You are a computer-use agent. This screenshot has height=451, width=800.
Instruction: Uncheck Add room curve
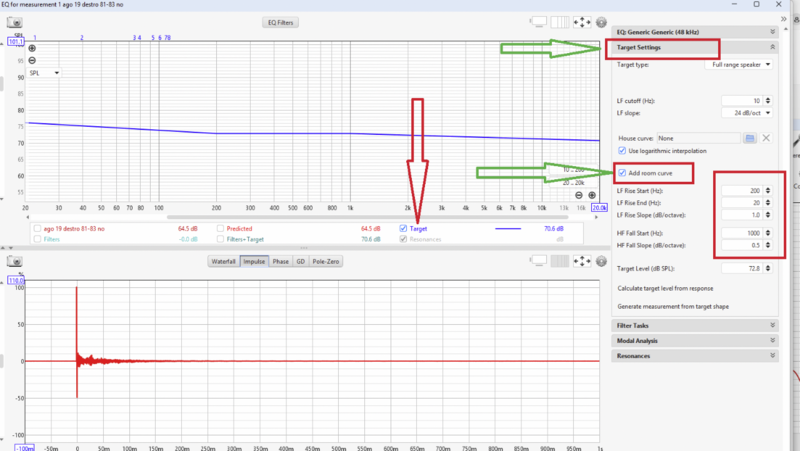(x=622, y=173)
